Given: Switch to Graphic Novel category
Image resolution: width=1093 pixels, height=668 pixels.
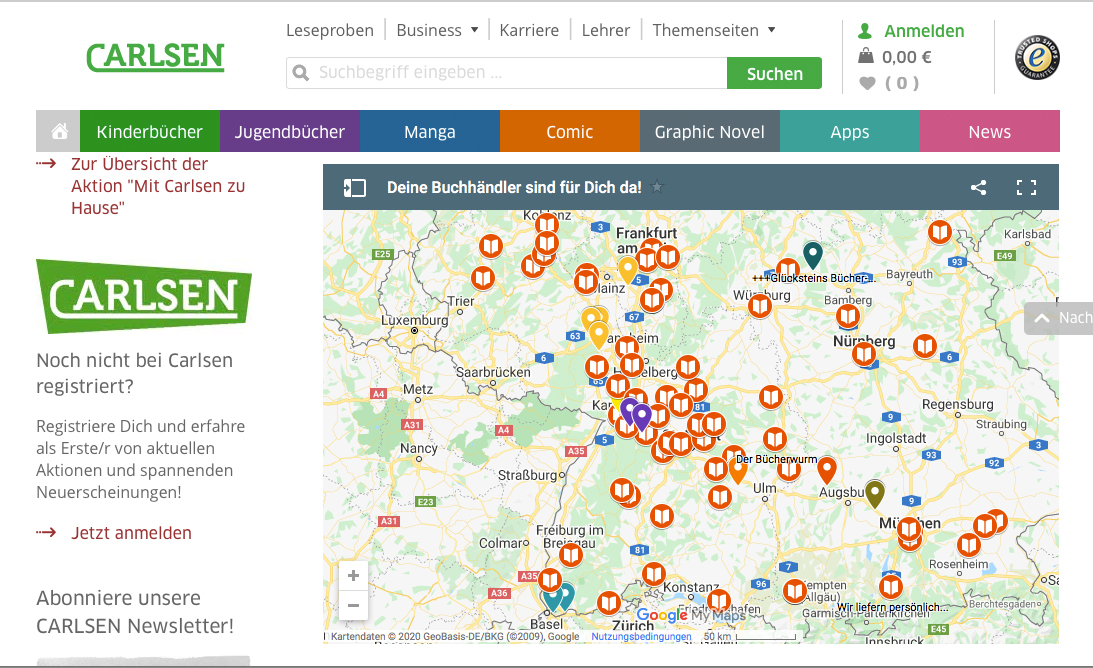Looking at the screenshot, I should tap(709, 132).
